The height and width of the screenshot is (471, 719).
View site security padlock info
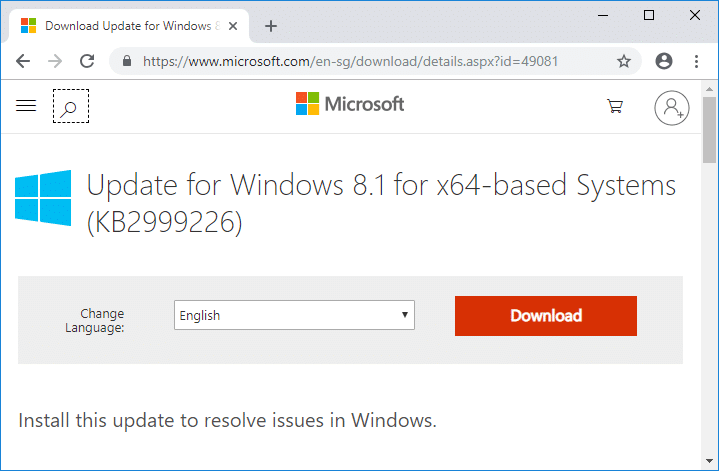coord(127,61)
